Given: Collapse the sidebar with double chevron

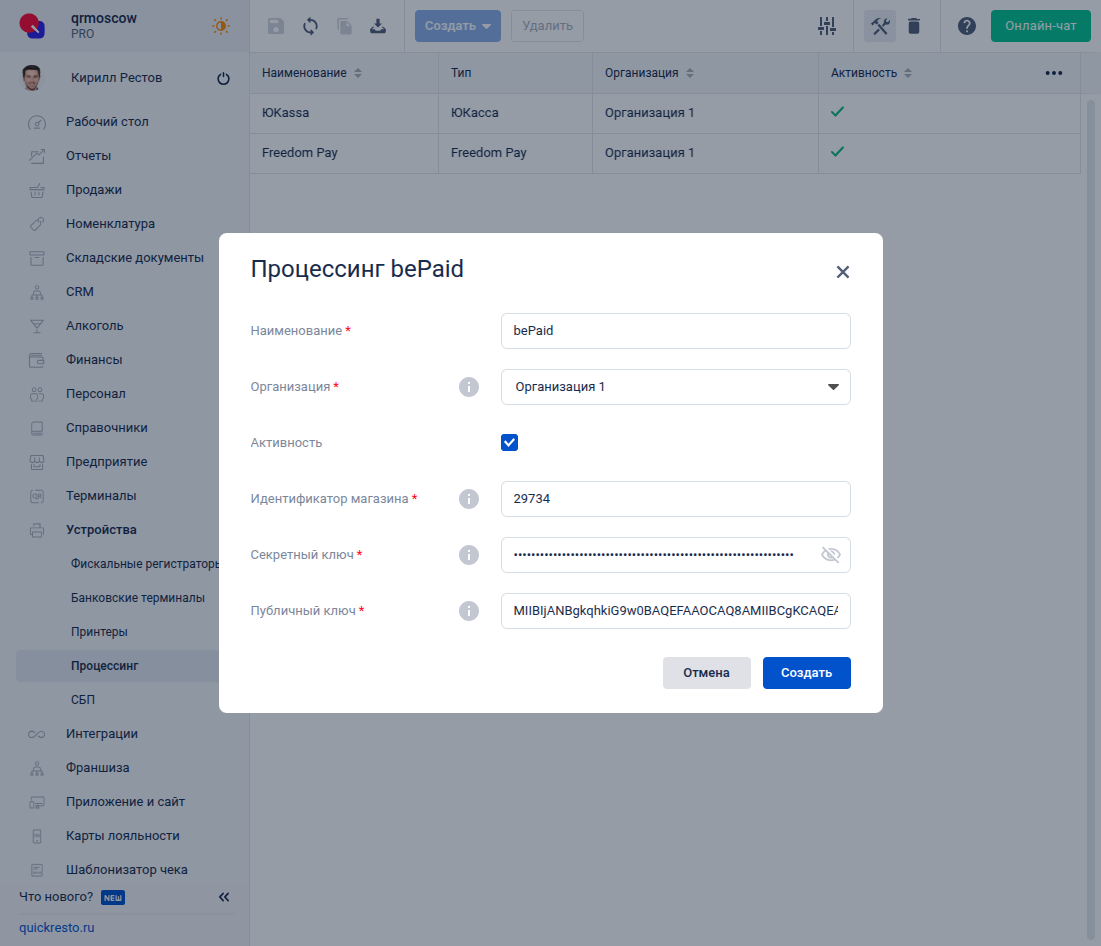Looking at the screenshot, I should [224, 897].
